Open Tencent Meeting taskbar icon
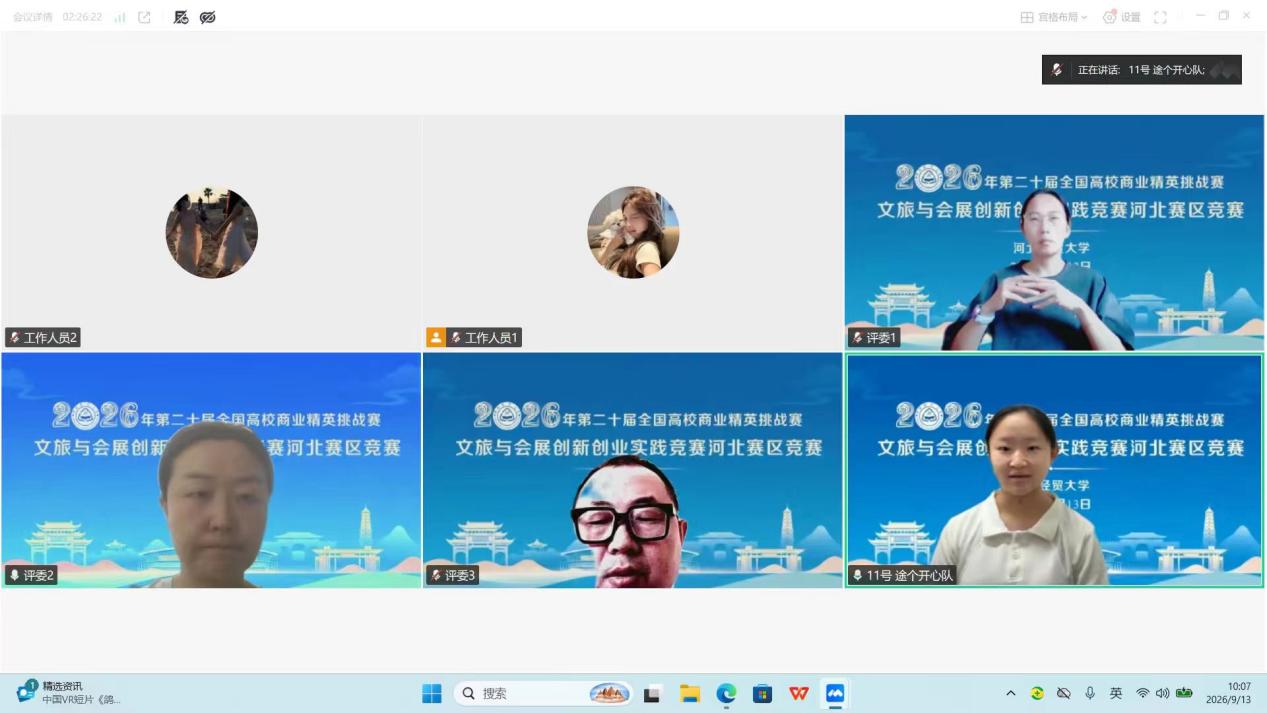This screenshot has width=1267, height=713. (x=835, y=693)
